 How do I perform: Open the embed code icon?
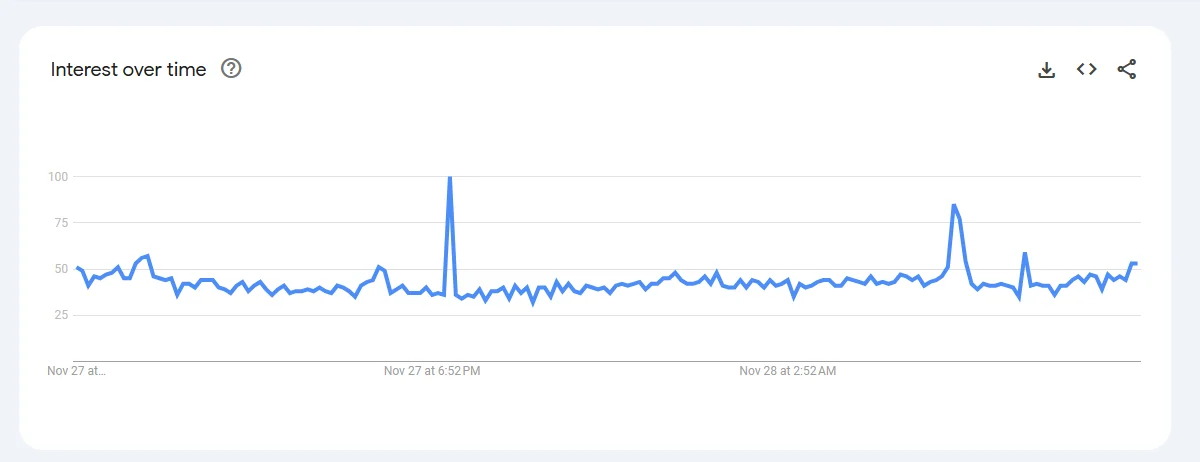tap(1087, 69)
